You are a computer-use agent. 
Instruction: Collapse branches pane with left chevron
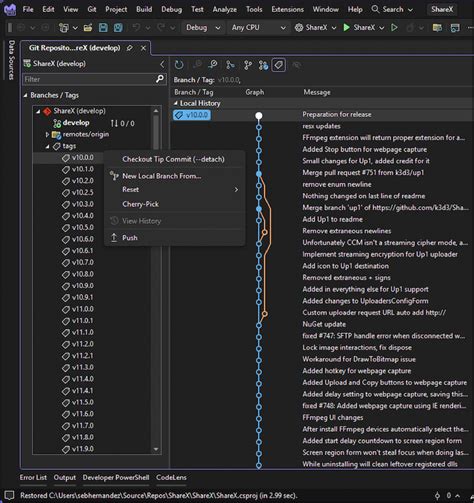point(162,64)
